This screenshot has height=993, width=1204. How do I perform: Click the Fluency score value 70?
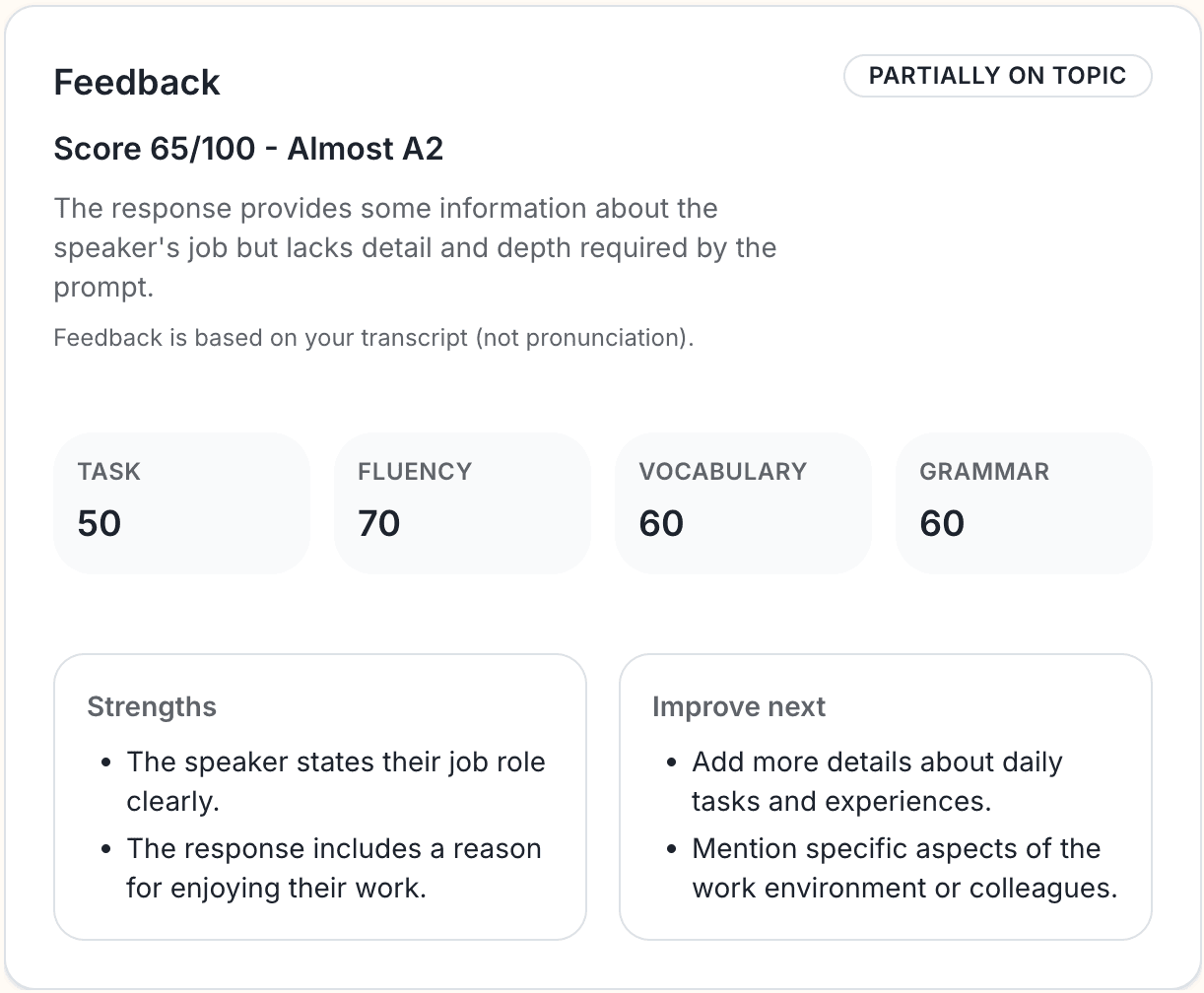379,523
